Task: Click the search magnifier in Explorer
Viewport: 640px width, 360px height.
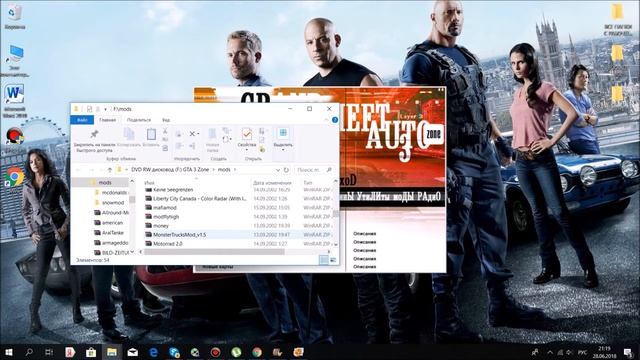Action: click(329, 170)
